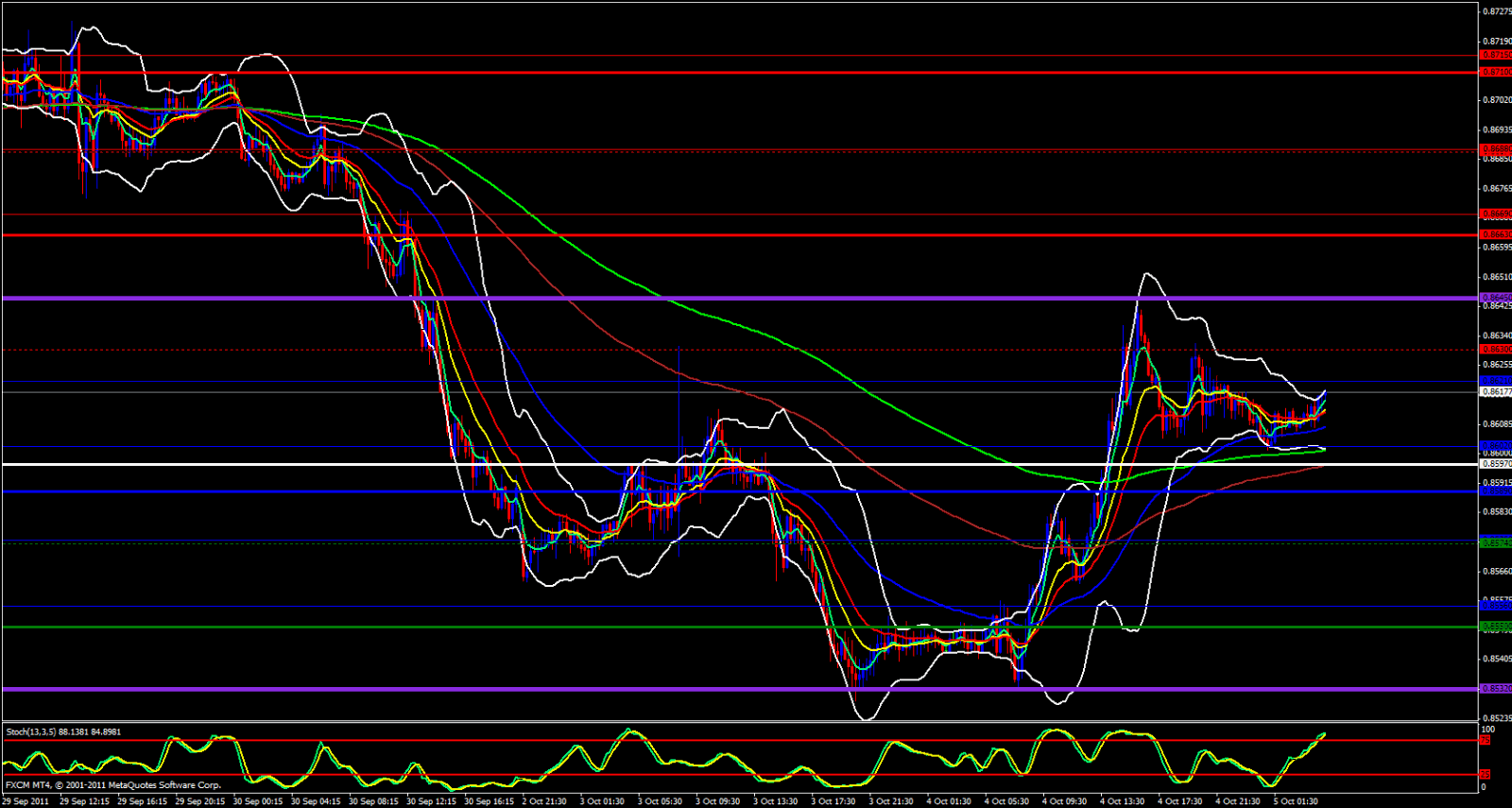Select the 3 Oct 01:30 time marker
Viewport: 1512px width, 808px height.
click(x=601, y=801)
